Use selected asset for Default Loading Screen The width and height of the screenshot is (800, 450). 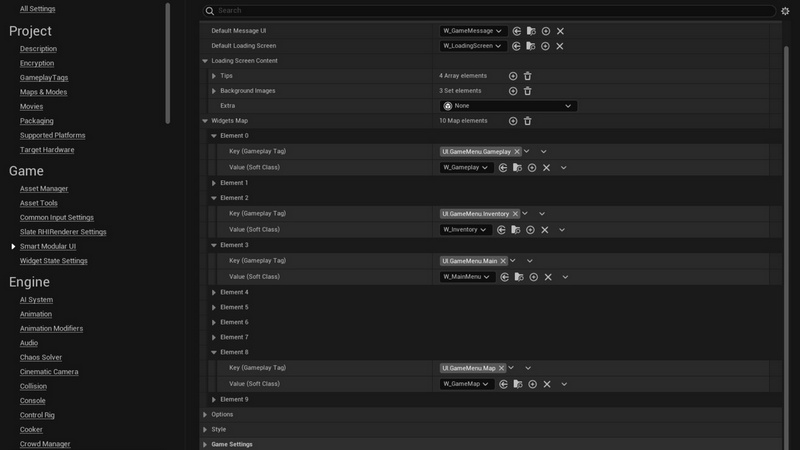point(517,46)
